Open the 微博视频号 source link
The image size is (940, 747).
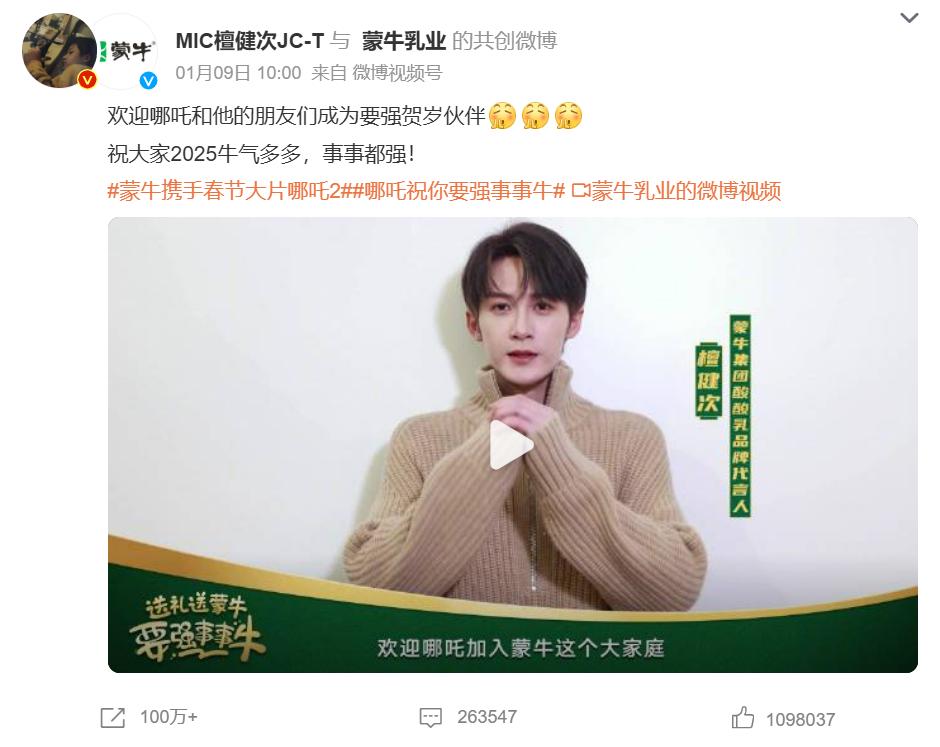point(397,73)
